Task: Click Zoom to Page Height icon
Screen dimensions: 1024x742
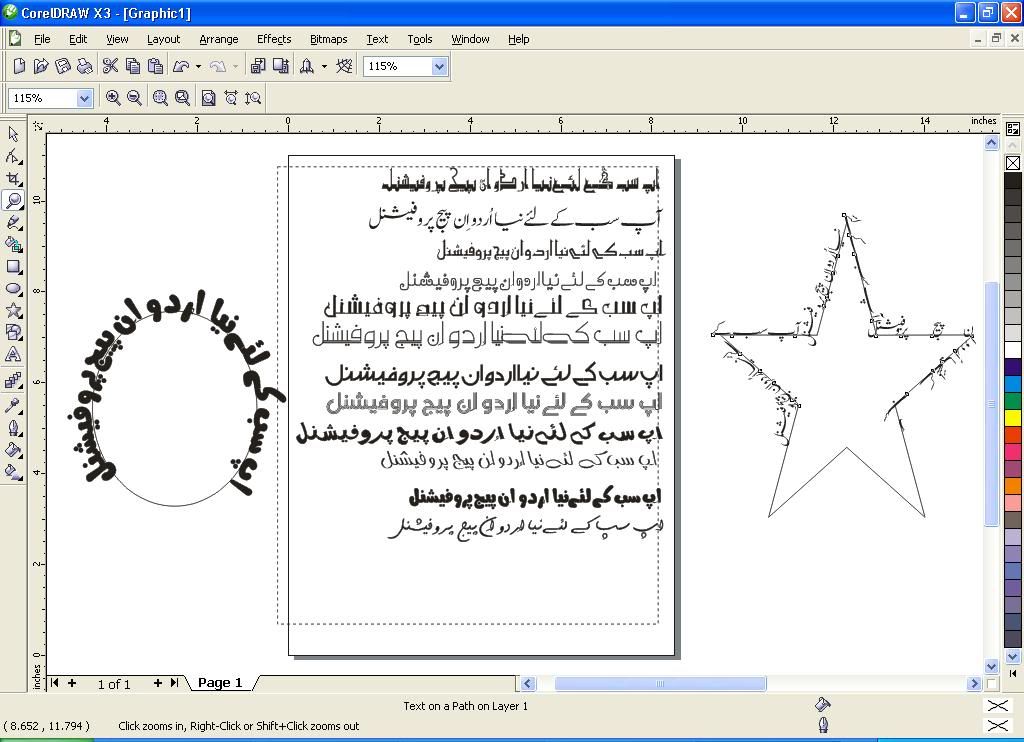Action: pos(253,98)
